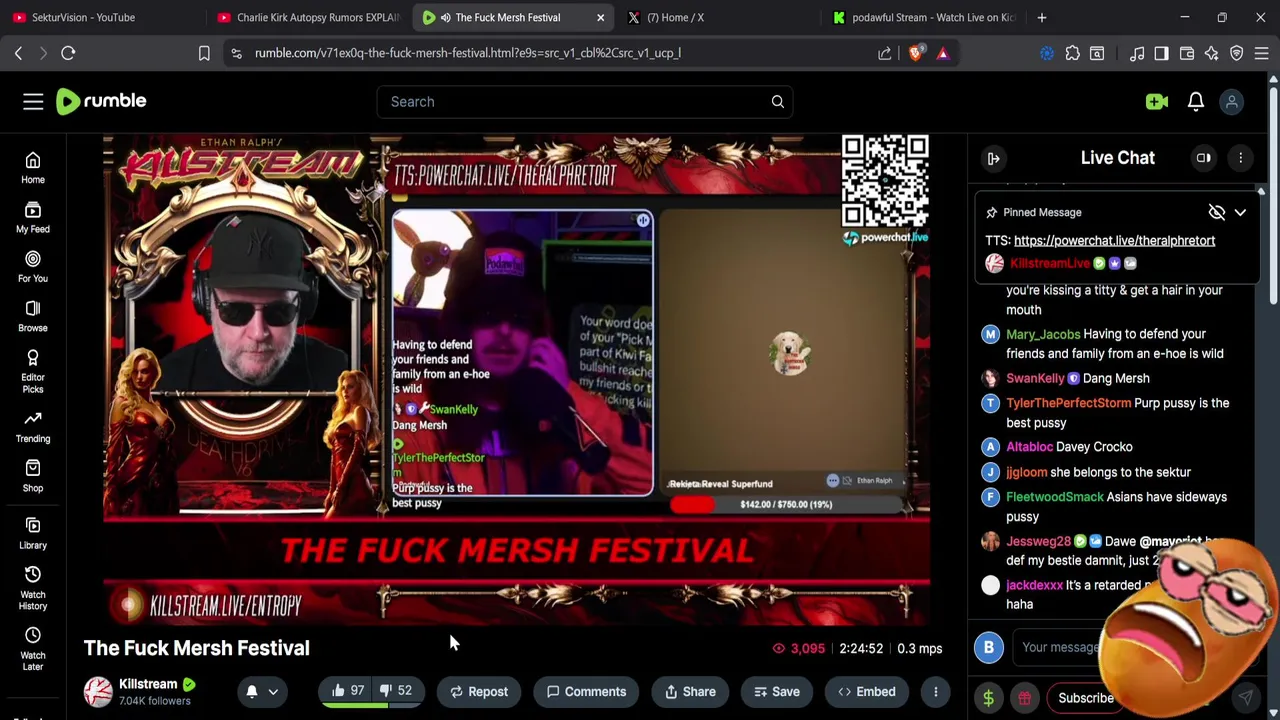Open Trending in the sidebar
The image size is (1280, 720).
[x=33, y=427]
